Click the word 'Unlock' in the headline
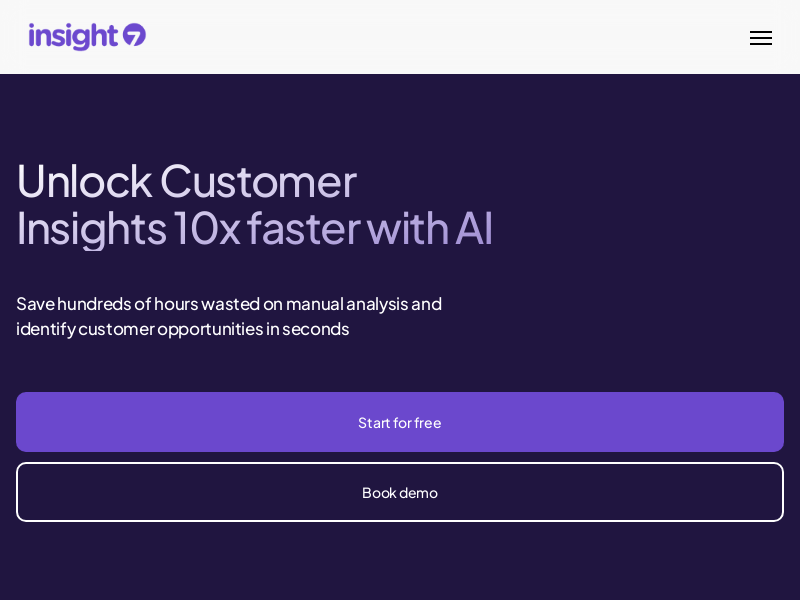 (x=85, y=181)
